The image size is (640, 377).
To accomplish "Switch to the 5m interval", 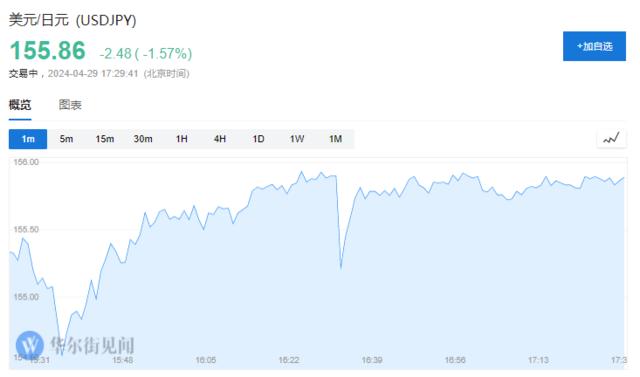I will (x=66, y=139).
